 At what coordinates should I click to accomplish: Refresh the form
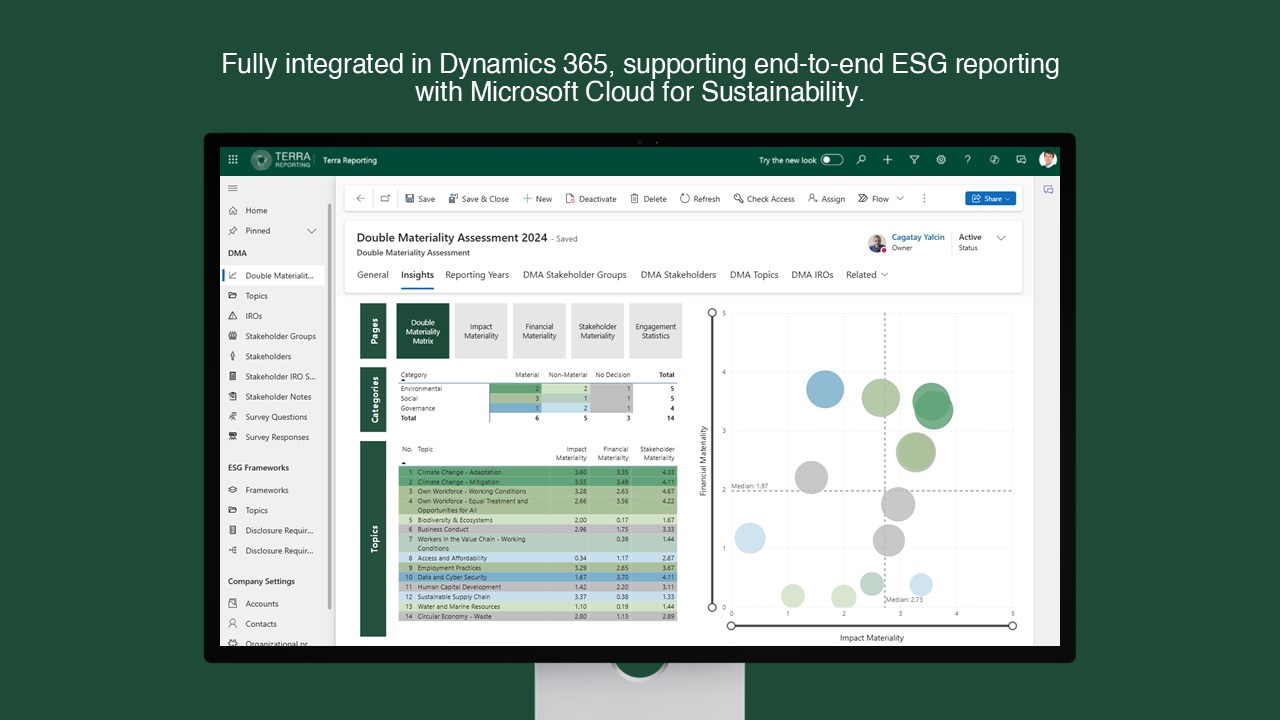700,199
